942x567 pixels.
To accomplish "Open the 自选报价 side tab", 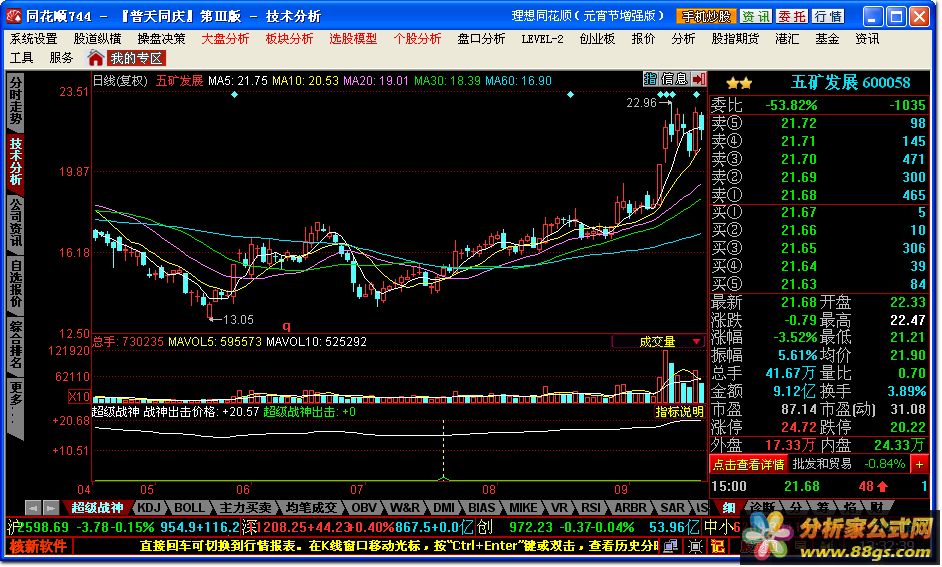I will [15, 284].
